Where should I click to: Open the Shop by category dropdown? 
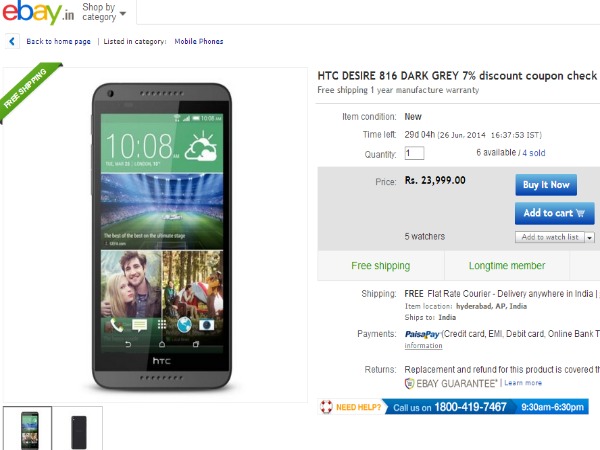103,12
